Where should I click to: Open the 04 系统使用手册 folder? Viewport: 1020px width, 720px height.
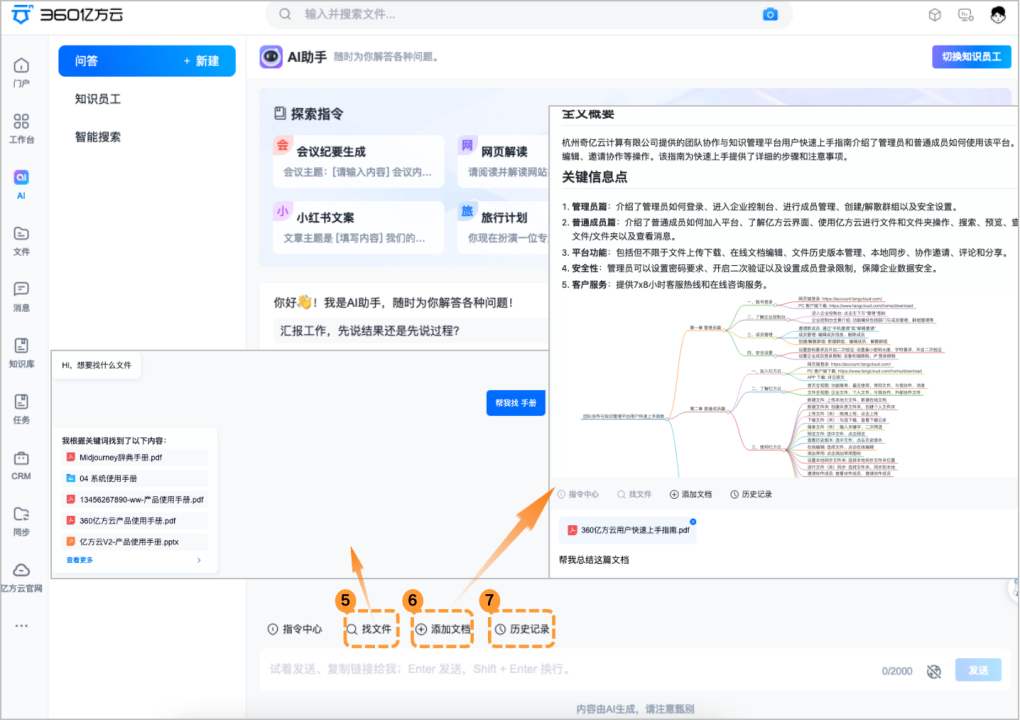(136, 479)
